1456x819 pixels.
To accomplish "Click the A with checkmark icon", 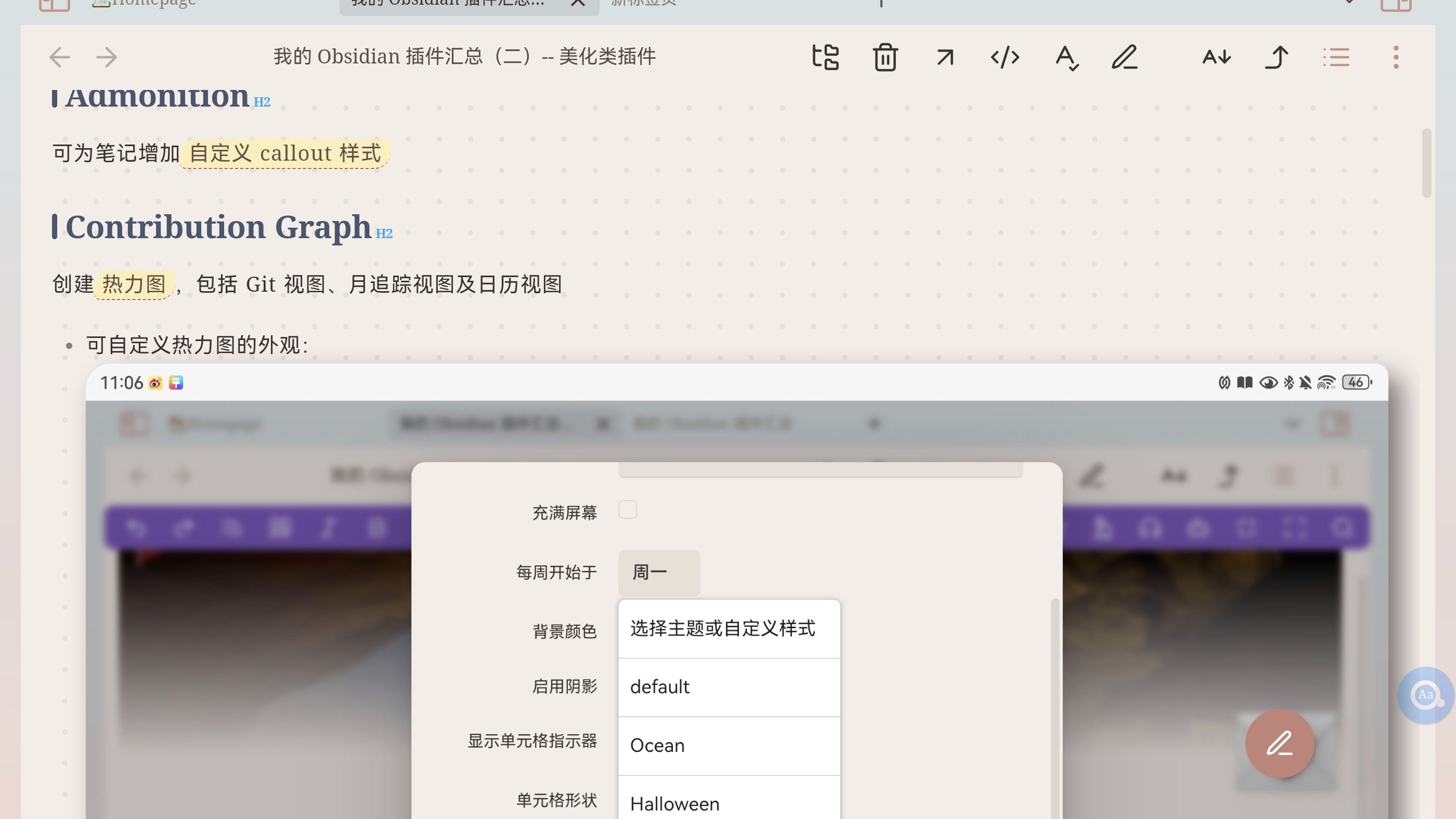I will point(1067,58).
